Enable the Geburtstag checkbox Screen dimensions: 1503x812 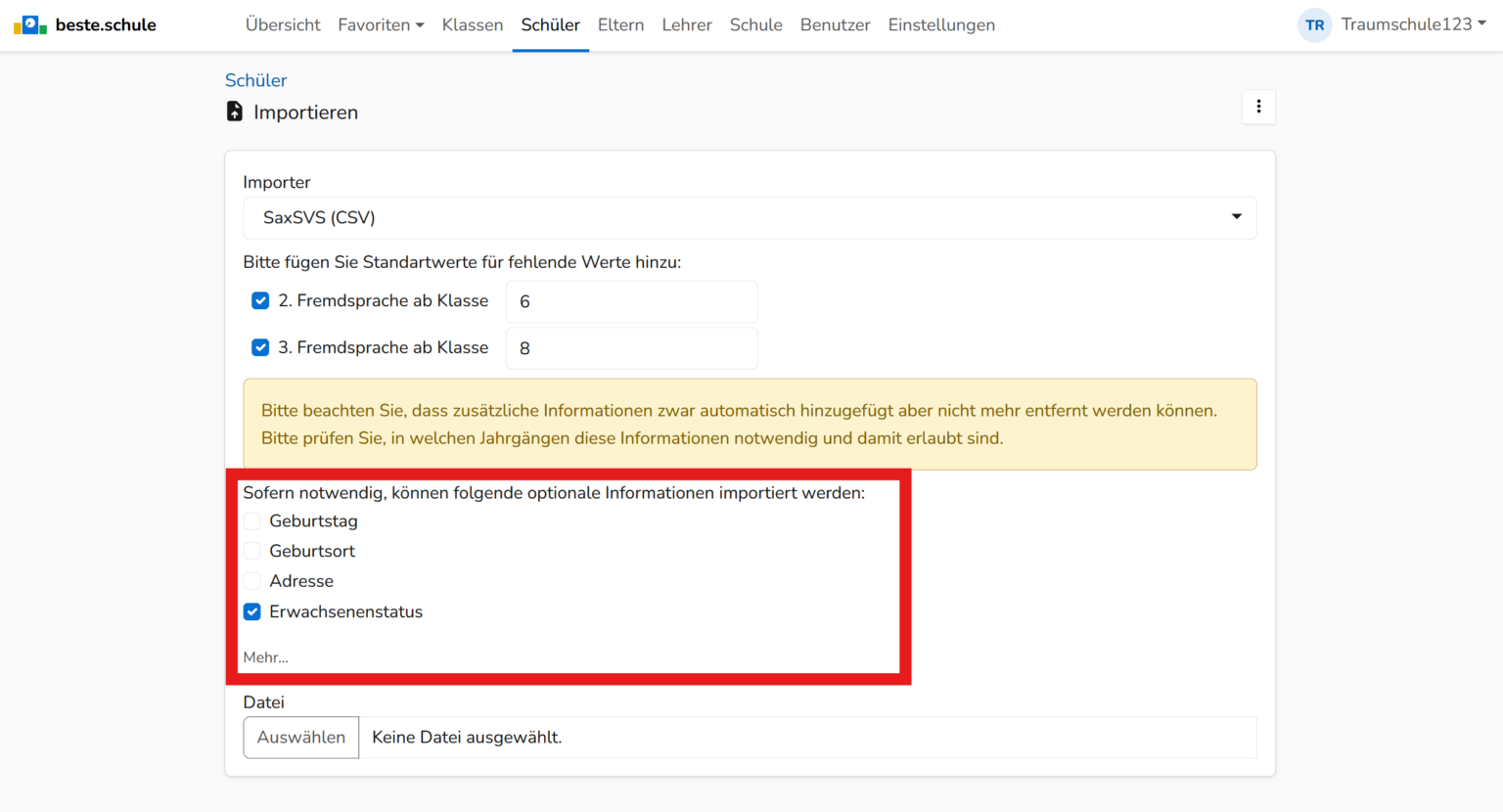point(252,521)
